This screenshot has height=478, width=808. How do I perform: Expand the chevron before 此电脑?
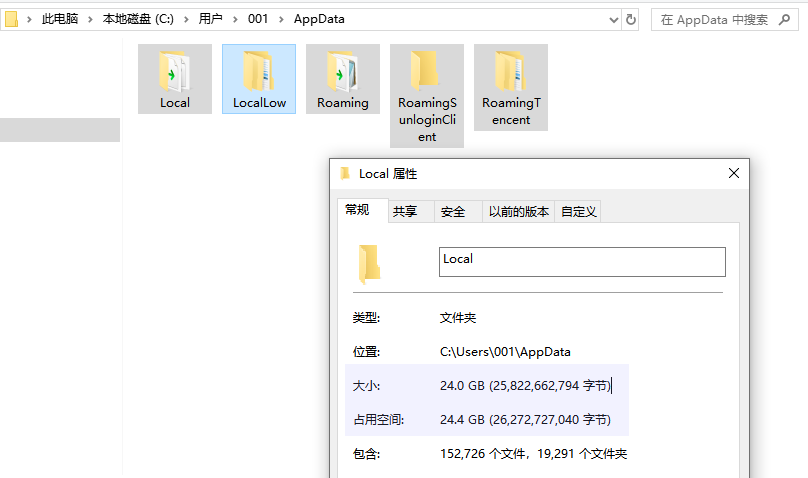pyautogui.click(x=29, y=20)
